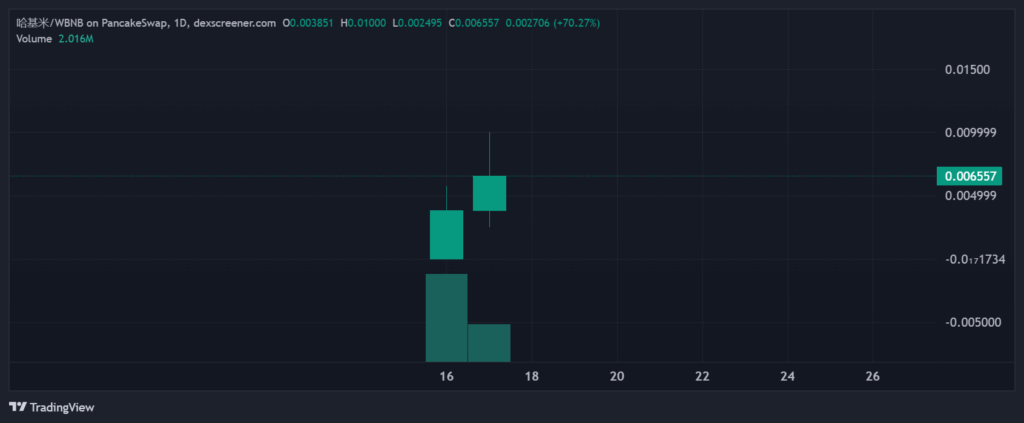The image size is (1024, 423).
Task: Click the first green candlestick body
Action: [x=446, y=234]
